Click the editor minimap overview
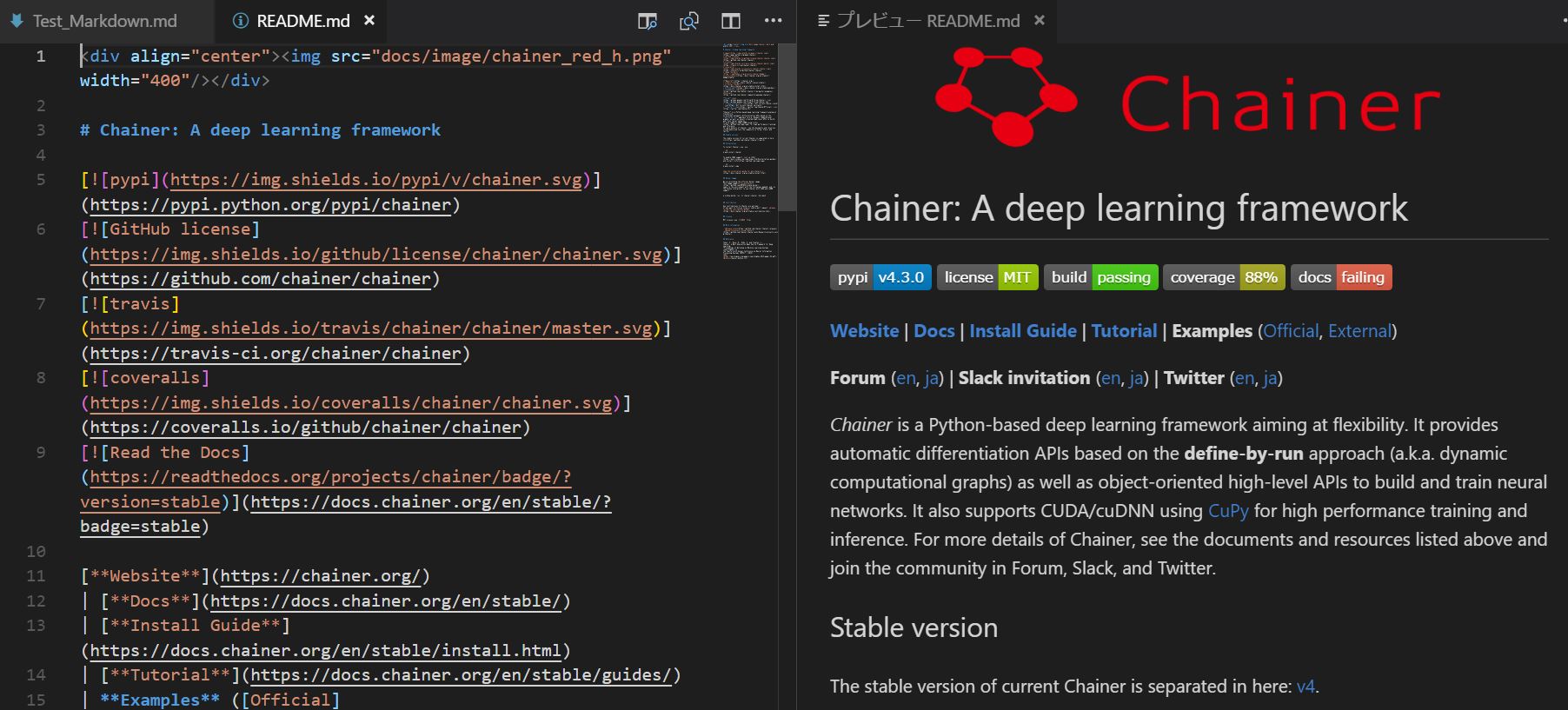This screenshot has width=1568, height=710. (748, 152)
